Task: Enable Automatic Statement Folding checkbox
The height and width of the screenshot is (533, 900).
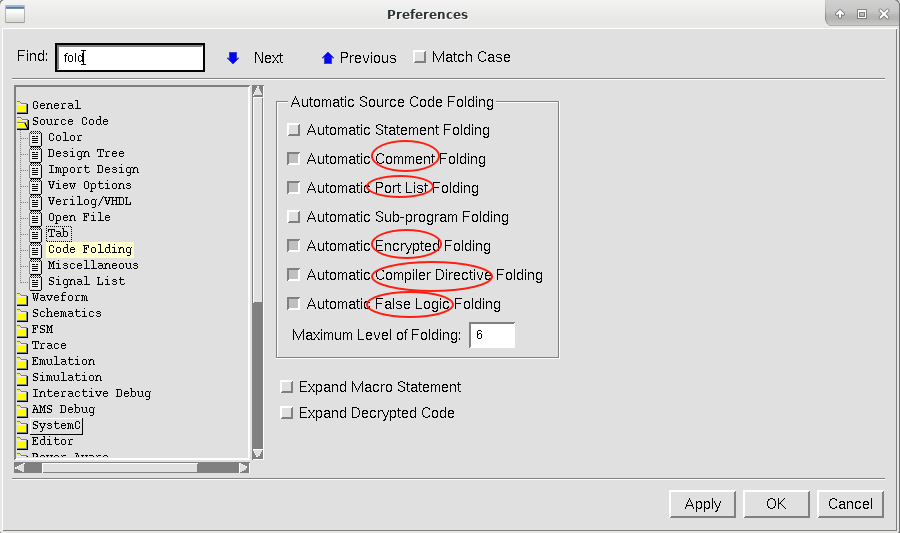Action: (x=294, y=130)
